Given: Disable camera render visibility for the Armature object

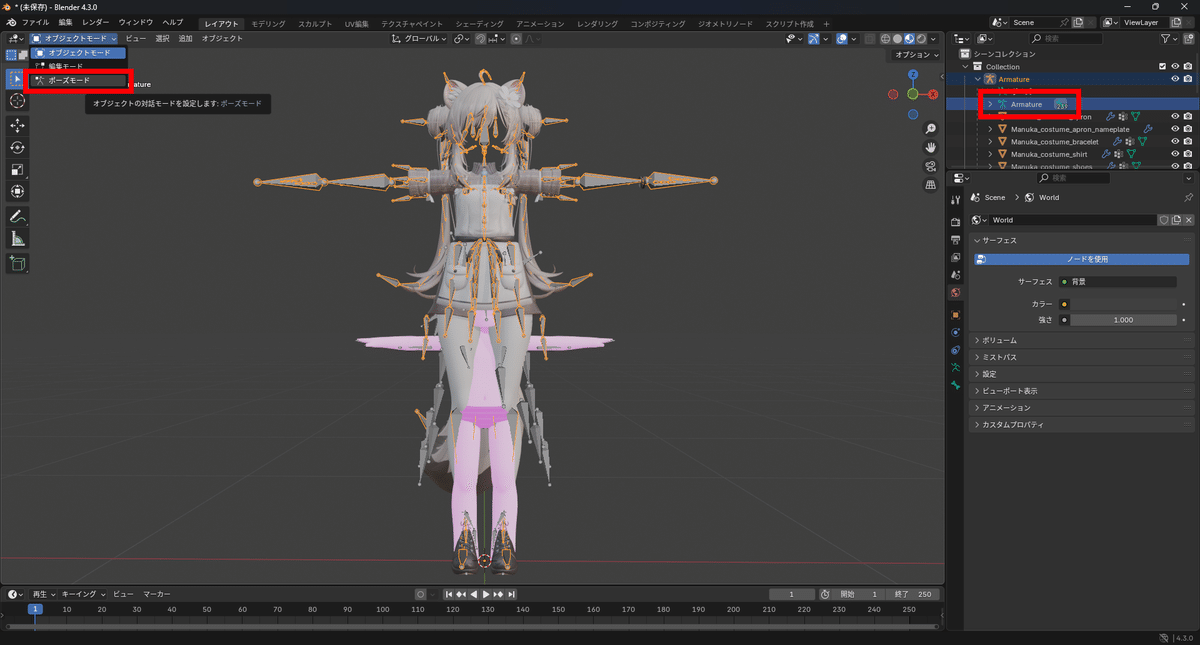Looking at the screenshot, I should tap(1186, 78).
